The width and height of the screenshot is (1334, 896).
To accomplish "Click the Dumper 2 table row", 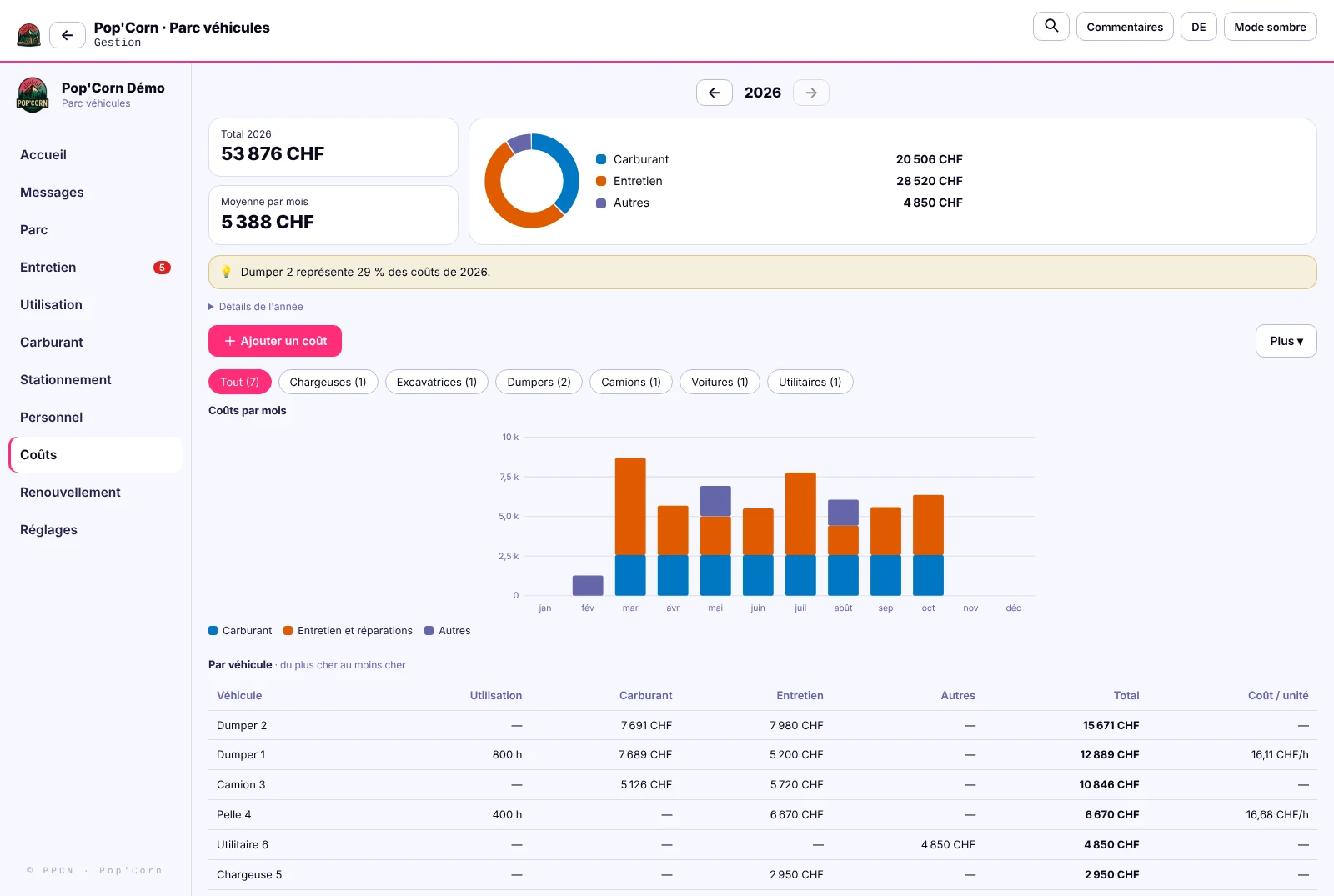I will tap(763, 726).
